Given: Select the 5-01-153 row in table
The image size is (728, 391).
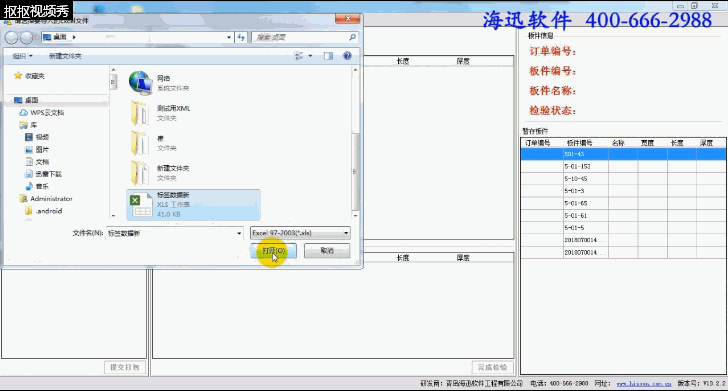Looking at the screenshot, I should pos(623,166).
